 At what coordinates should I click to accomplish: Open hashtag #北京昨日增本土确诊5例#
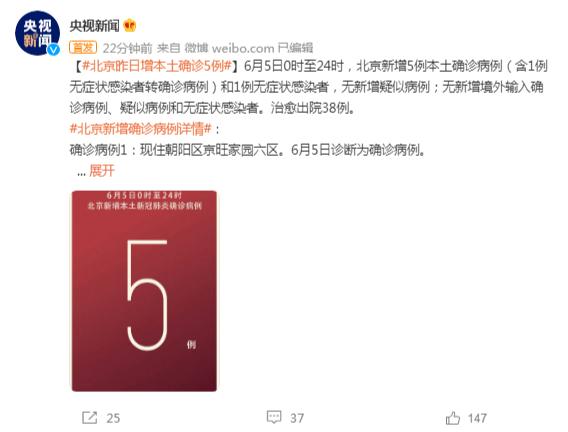click(x=157, y=66)
